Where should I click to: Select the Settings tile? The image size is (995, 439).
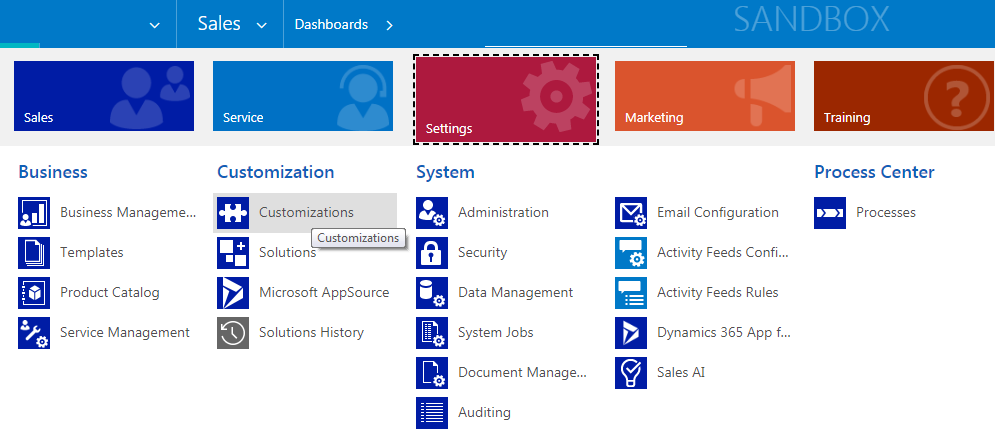(x=506, y=100)
